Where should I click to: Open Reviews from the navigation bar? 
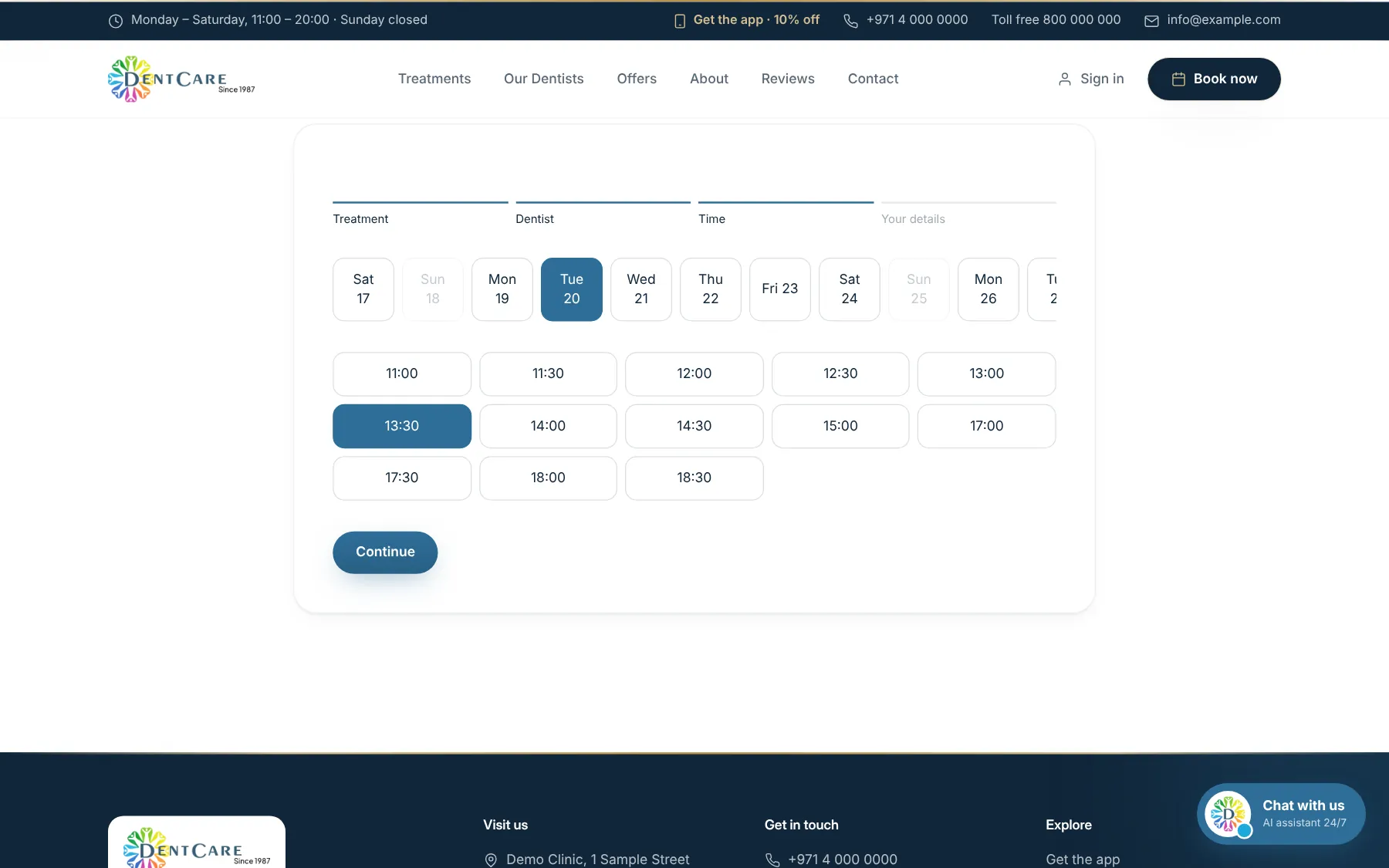(788, 79)
